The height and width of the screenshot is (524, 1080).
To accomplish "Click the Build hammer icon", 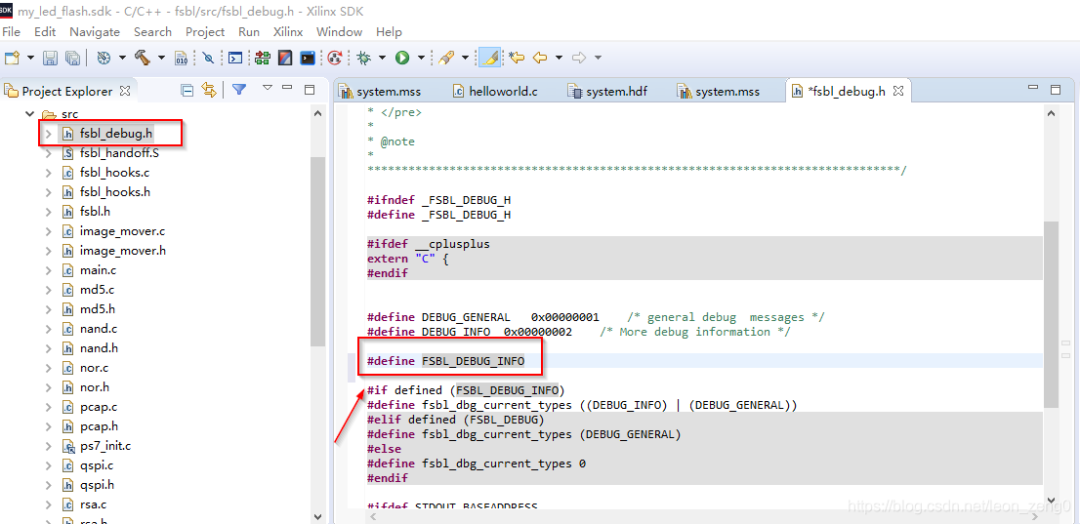I will [x=142, y=58].
